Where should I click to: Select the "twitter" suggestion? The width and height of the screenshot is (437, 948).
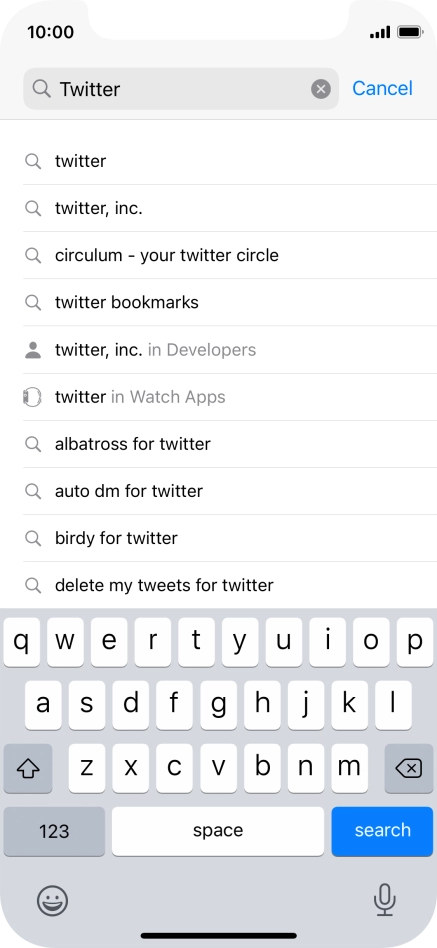(230, 161)
